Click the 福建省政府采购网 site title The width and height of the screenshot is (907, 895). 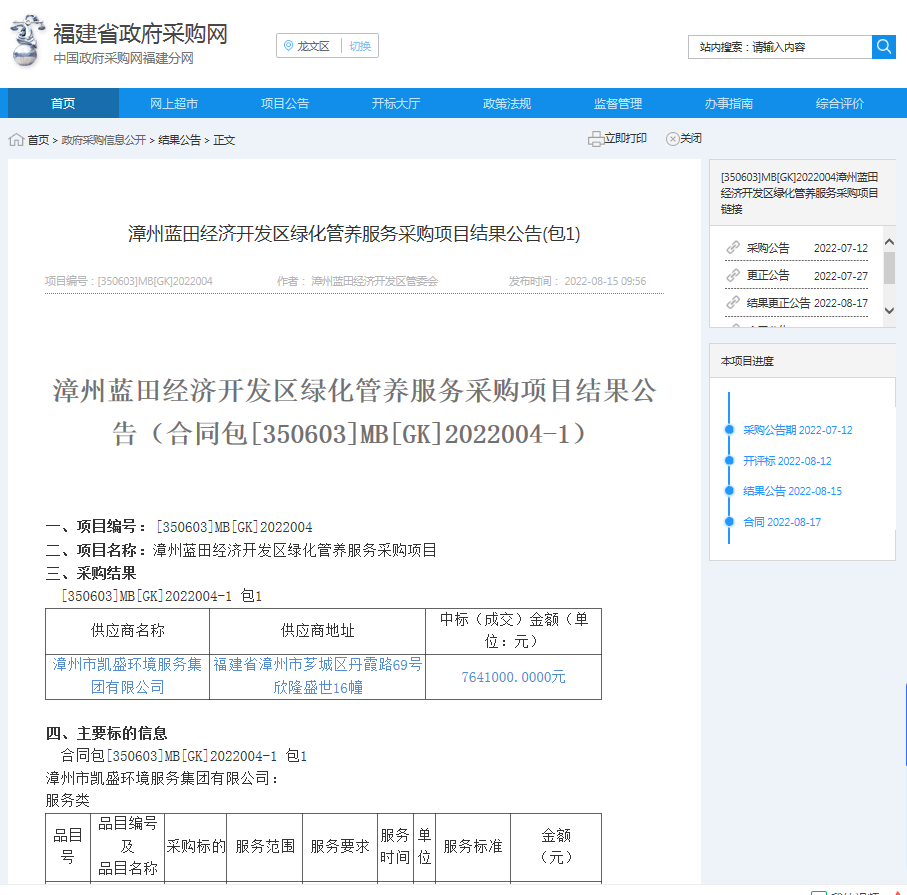tap(141, 34)
